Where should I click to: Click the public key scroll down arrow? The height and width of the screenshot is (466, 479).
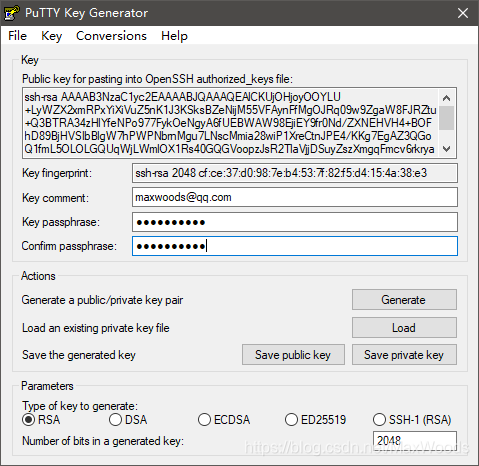447,149
